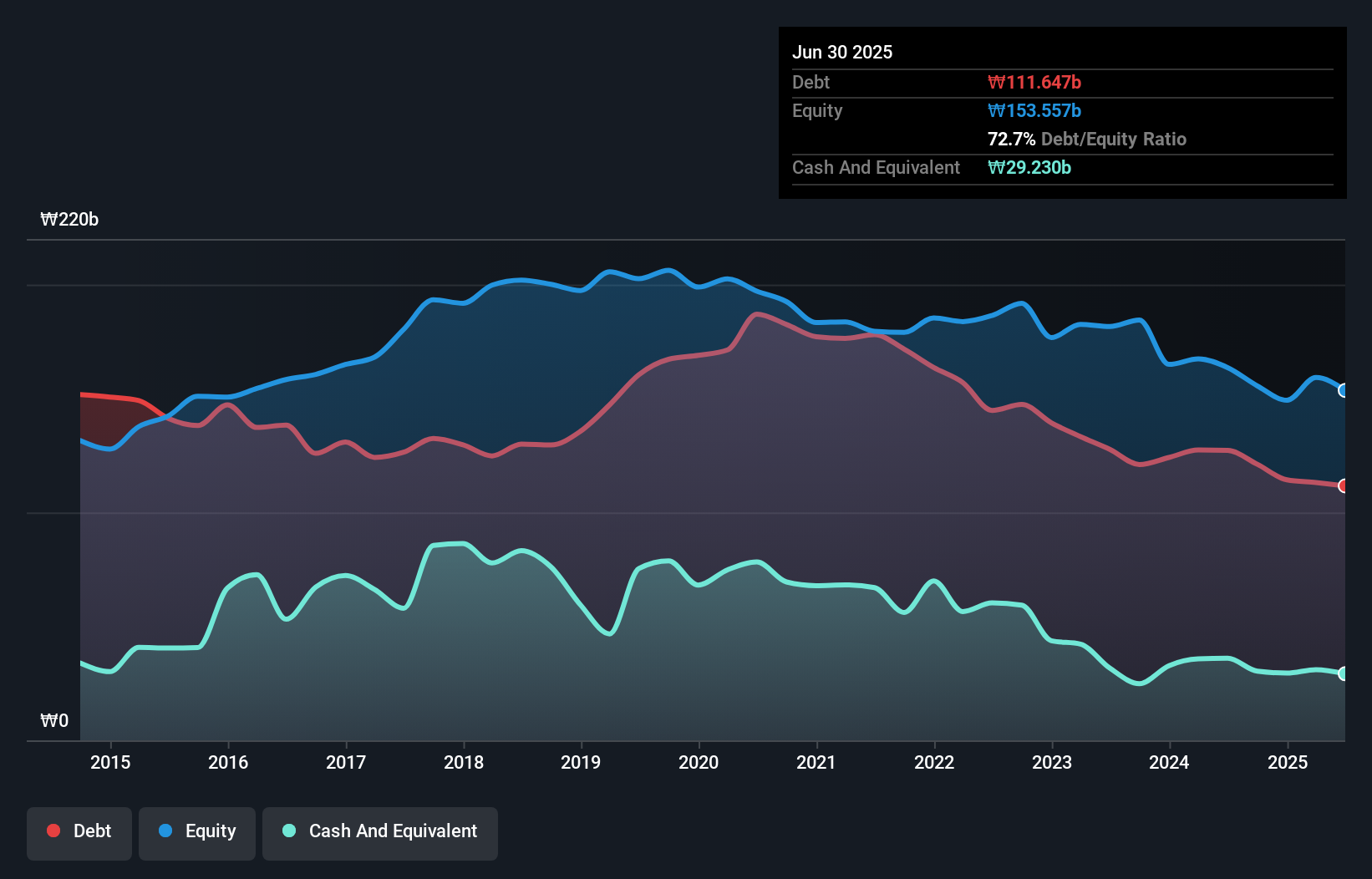1372x879 pixels.
Task: Toggle the Equity legend series
Action: [x=197, y=831]
